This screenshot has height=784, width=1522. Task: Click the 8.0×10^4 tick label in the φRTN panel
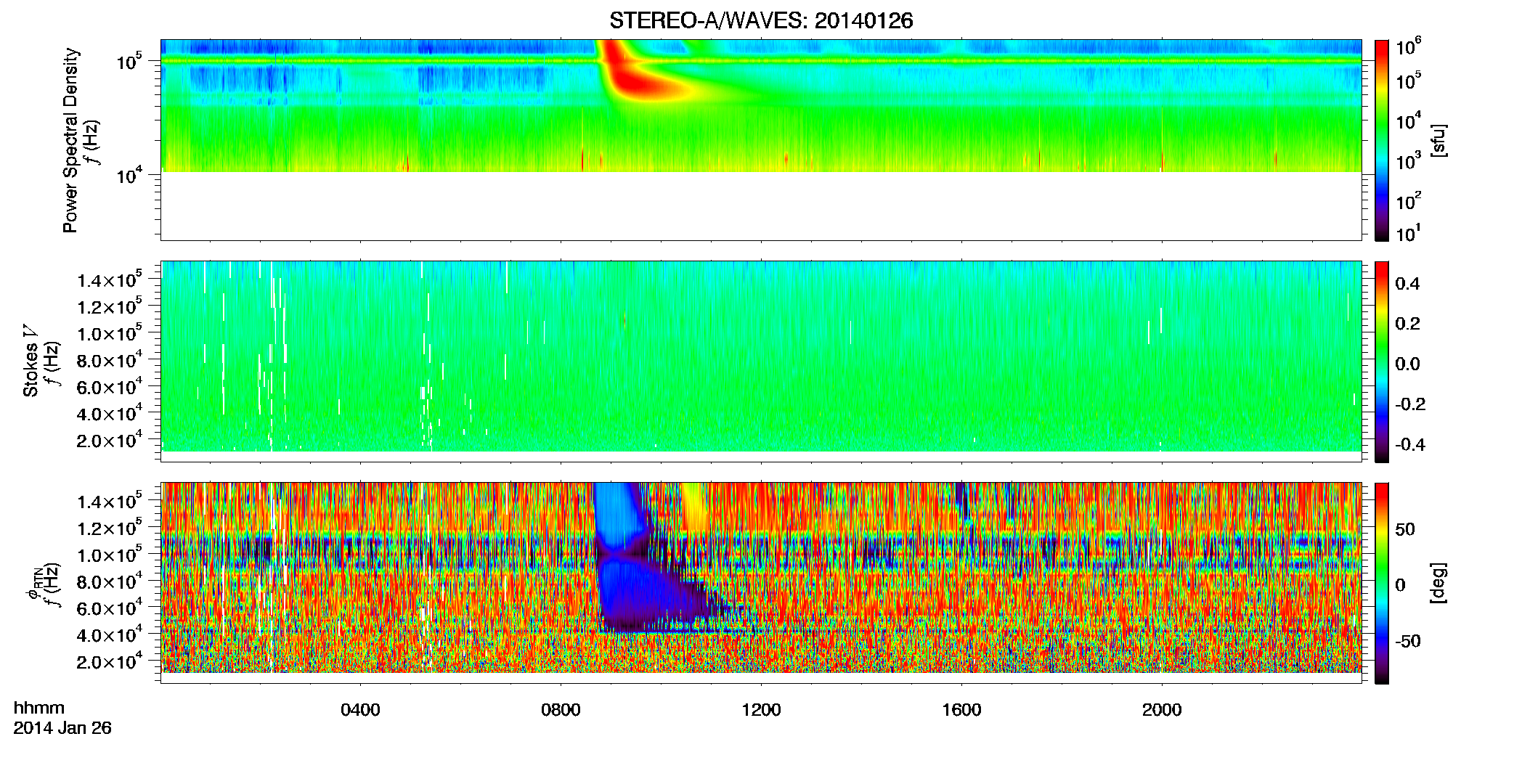109,581
